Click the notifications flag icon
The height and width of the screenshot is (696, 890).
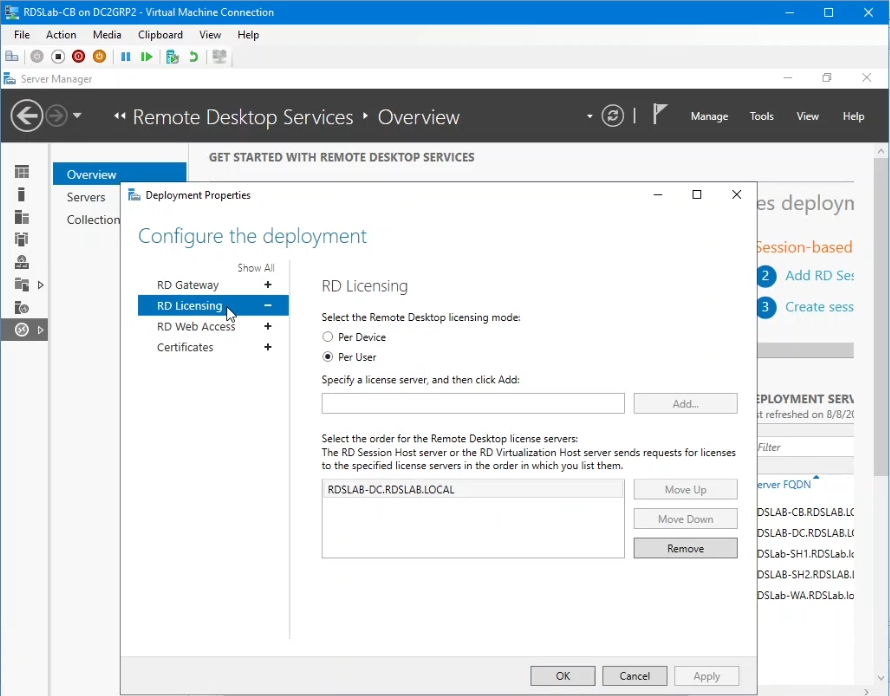point(659,115)
